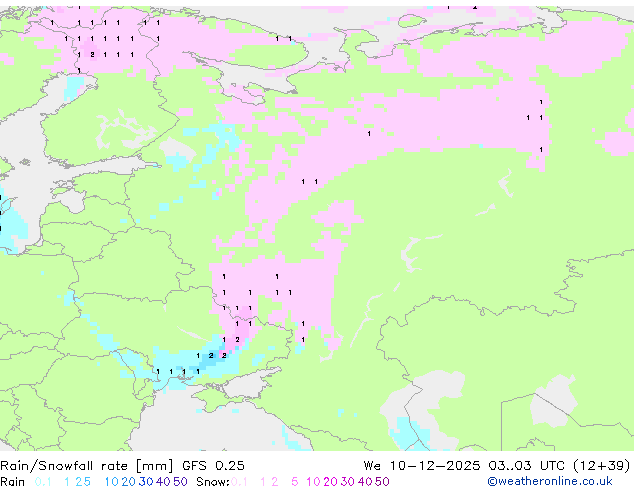Click the snow legend value 5

[x=295, y=482]
